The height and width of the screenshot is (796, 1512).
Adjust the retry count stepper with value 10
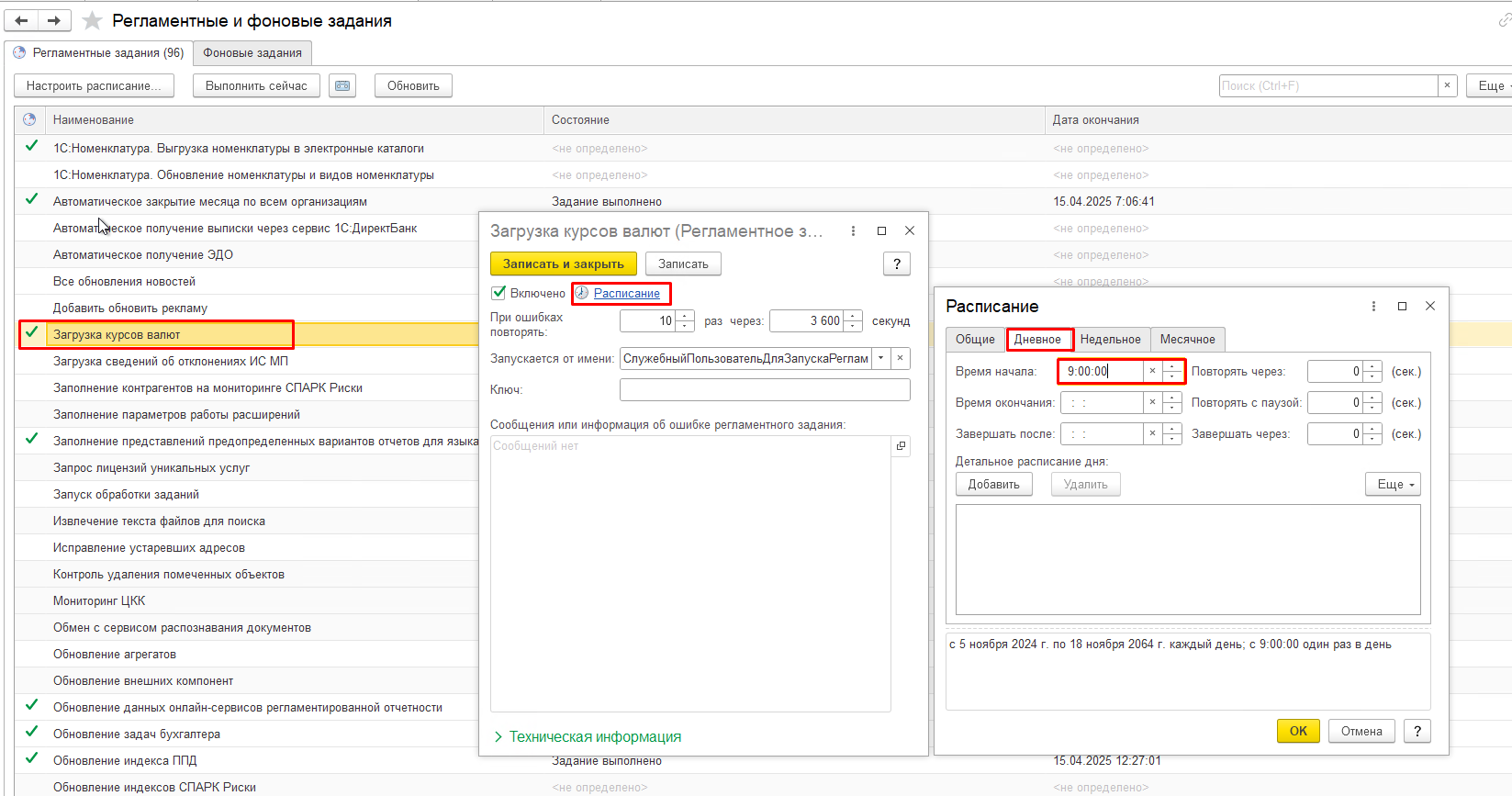(x=685, y=320)
